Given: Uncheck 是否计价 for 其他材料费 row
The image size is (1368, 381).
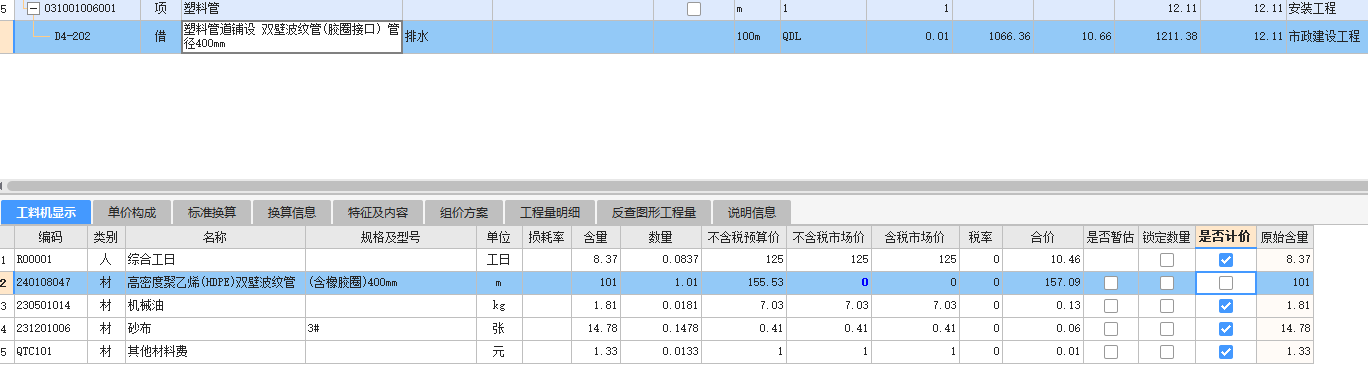Looking at the screenshot, I should click(x=1226, y=352).
